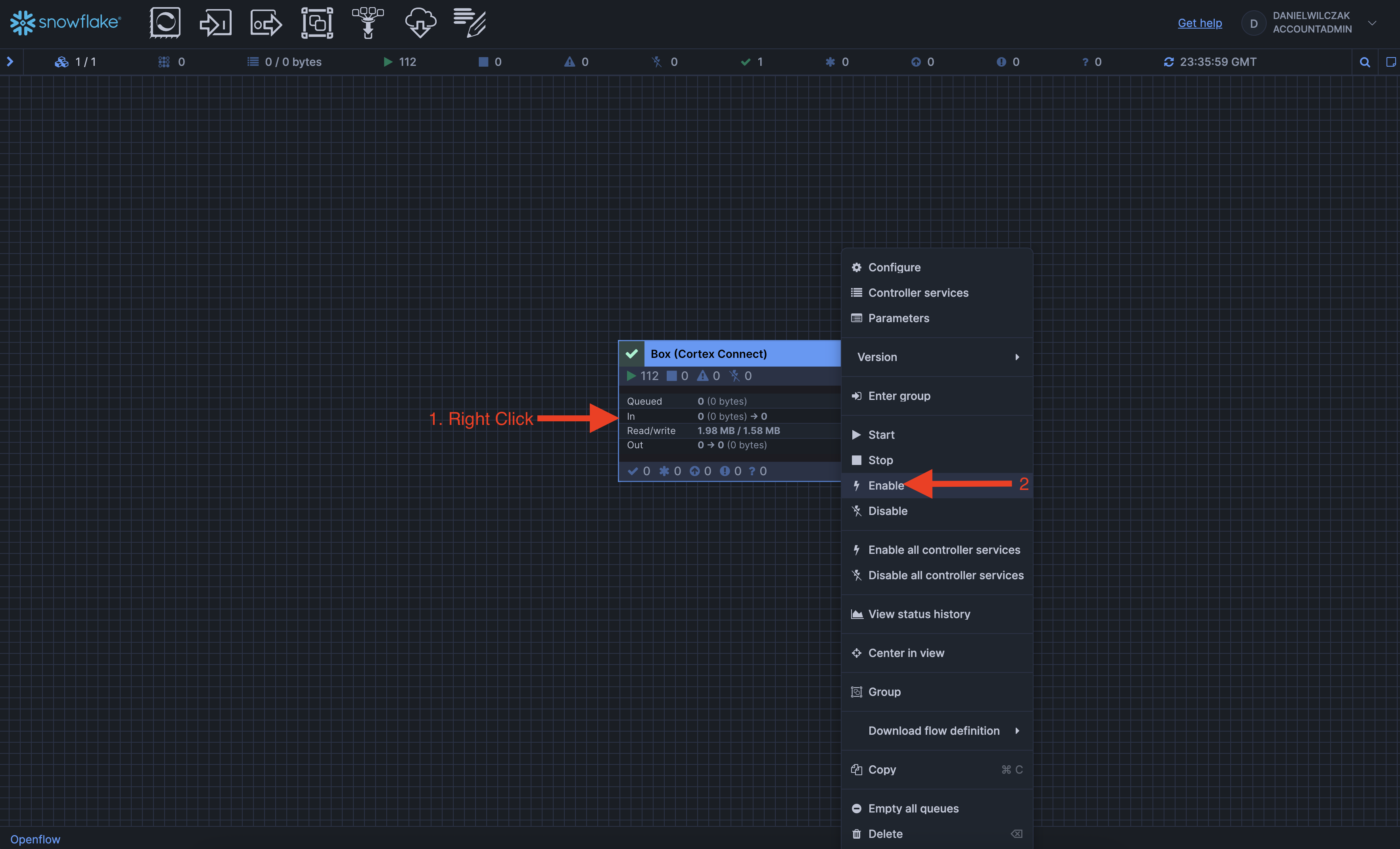Click the Funnel toolbar icon
Image resolution: width=1400 pixels, height=849 pixels.
click(368, 23)
